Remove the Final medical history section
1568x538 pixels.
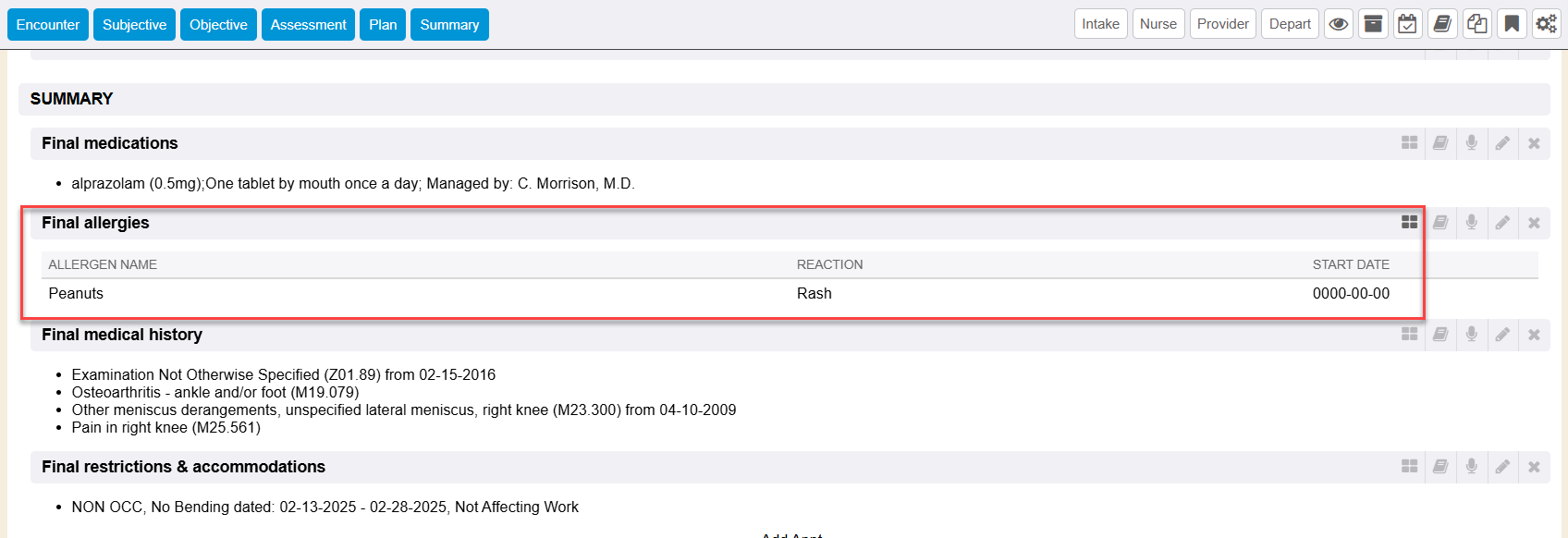click(1534, 335)
